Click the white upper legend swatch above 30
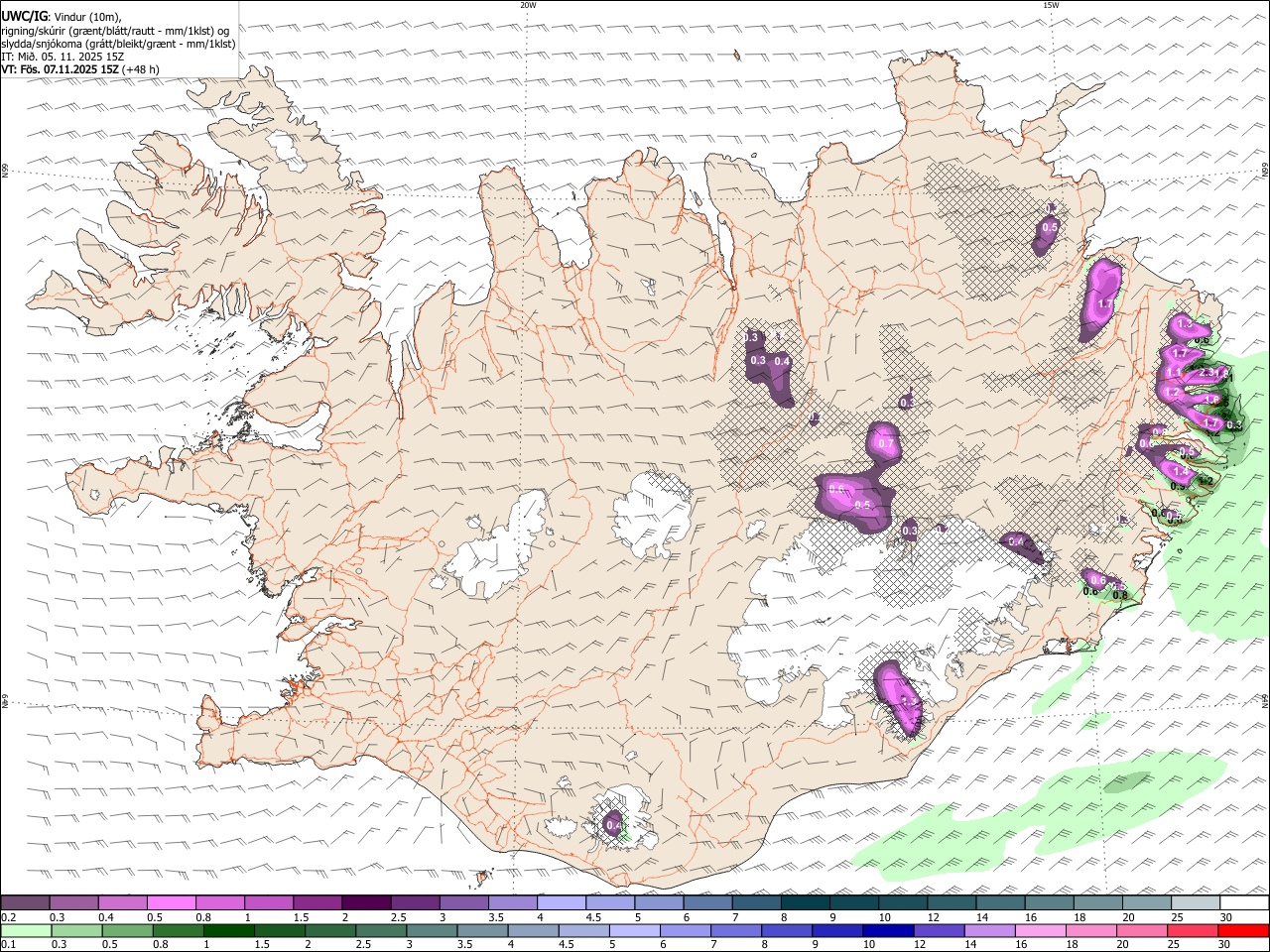The width and height of the screenshot is (1270, 952). pyautogui.click(x=1243, y=903)
